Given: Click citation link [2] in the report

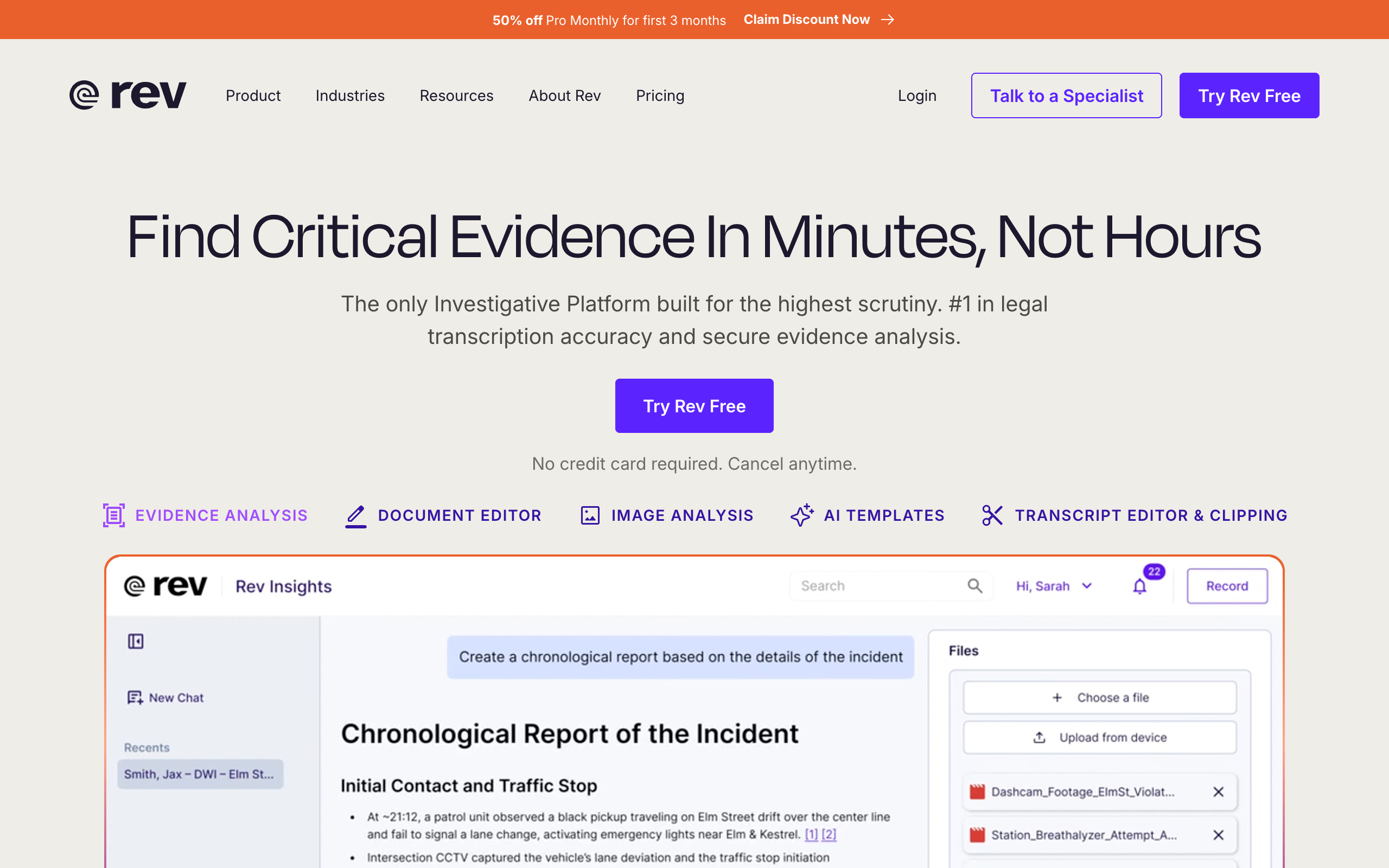Looking at the screenshot, I should click(x=829, y=834).
